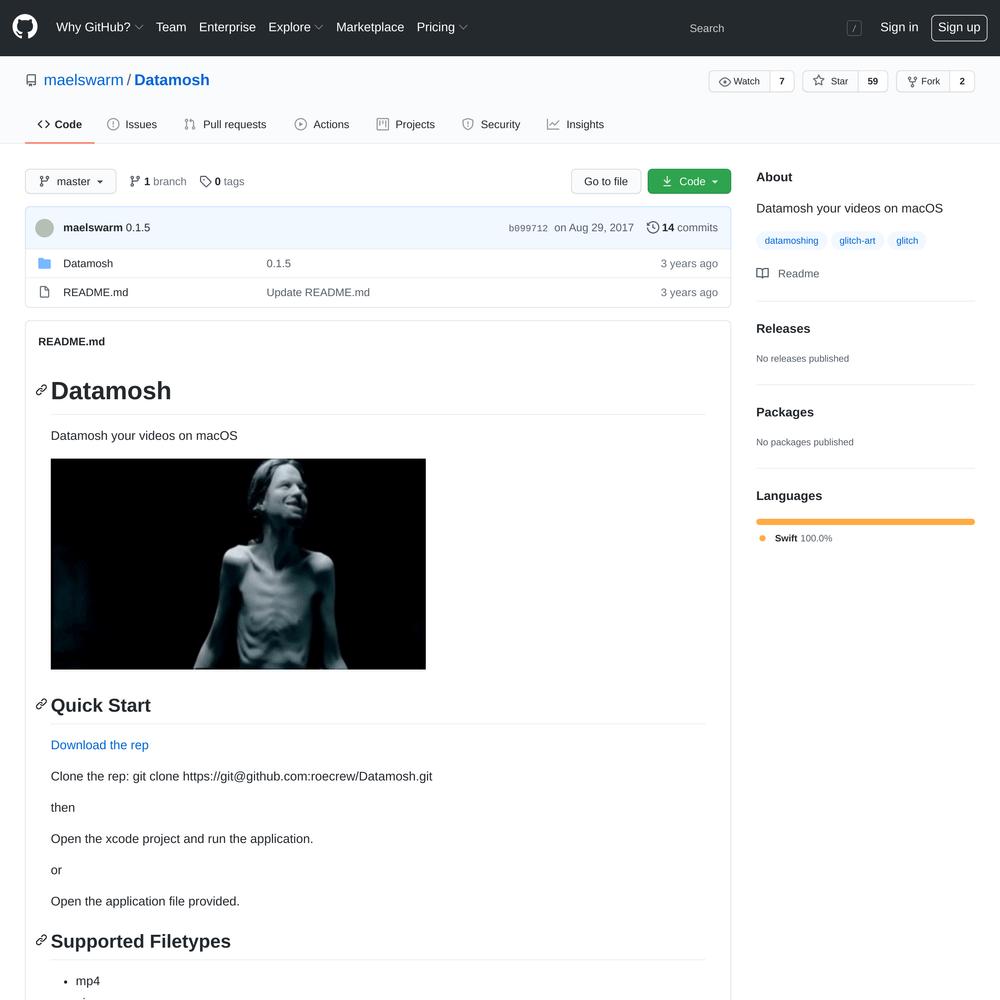1000x1000 pixels.
Task: Open the forks count 2
Action: [962, 81]
